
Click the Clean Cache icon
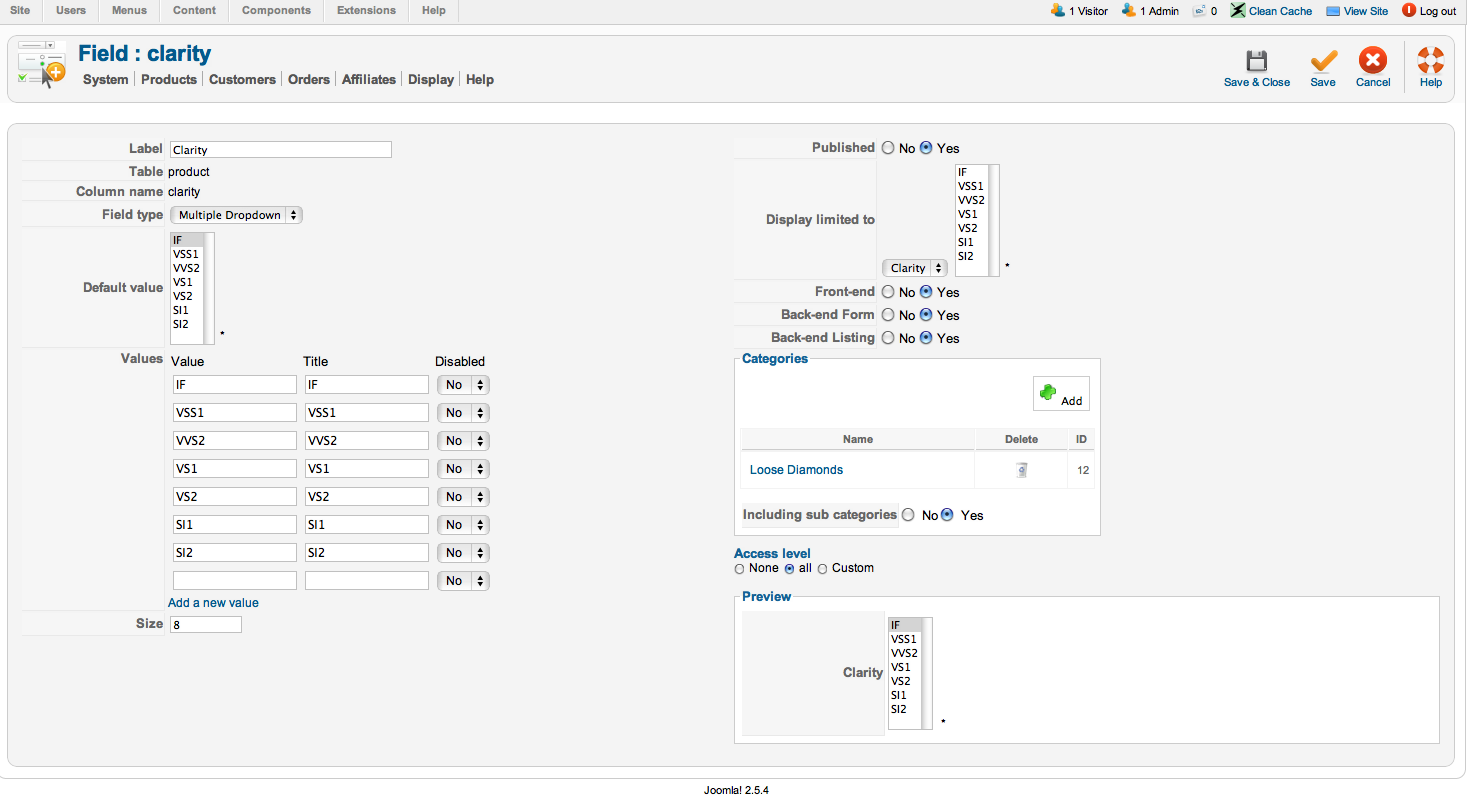click(x=1238, y=11)
